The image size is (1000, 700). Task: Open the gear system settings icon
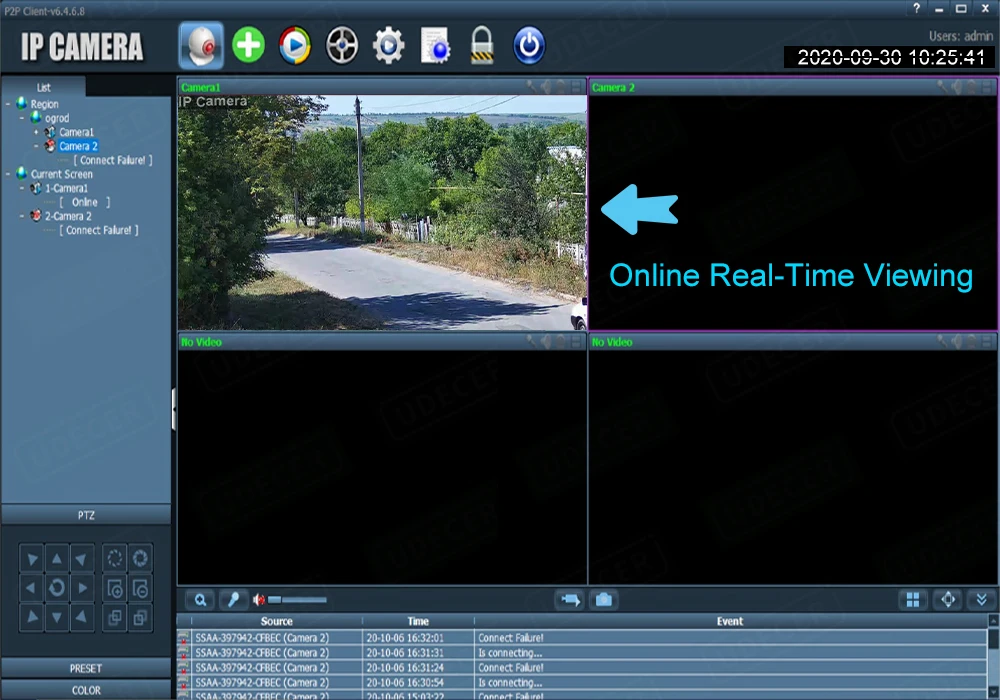pos(388,45)
